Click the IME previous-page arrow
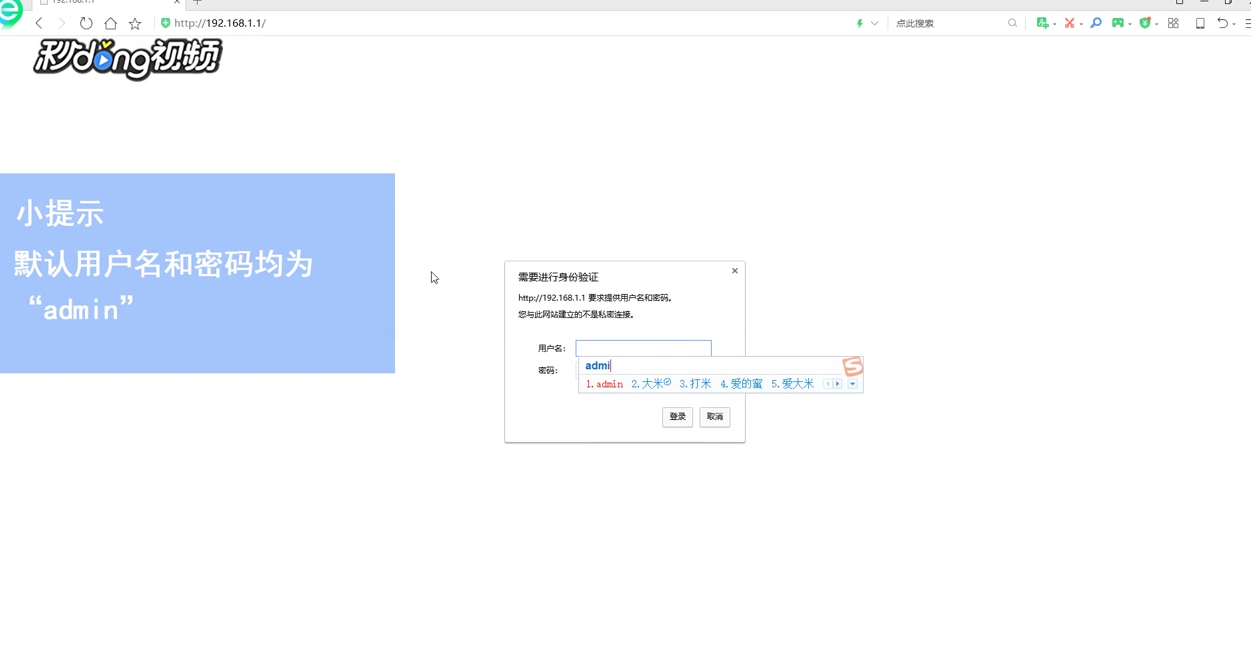This screenshot has height=661, width=1251. pos(828,384)
